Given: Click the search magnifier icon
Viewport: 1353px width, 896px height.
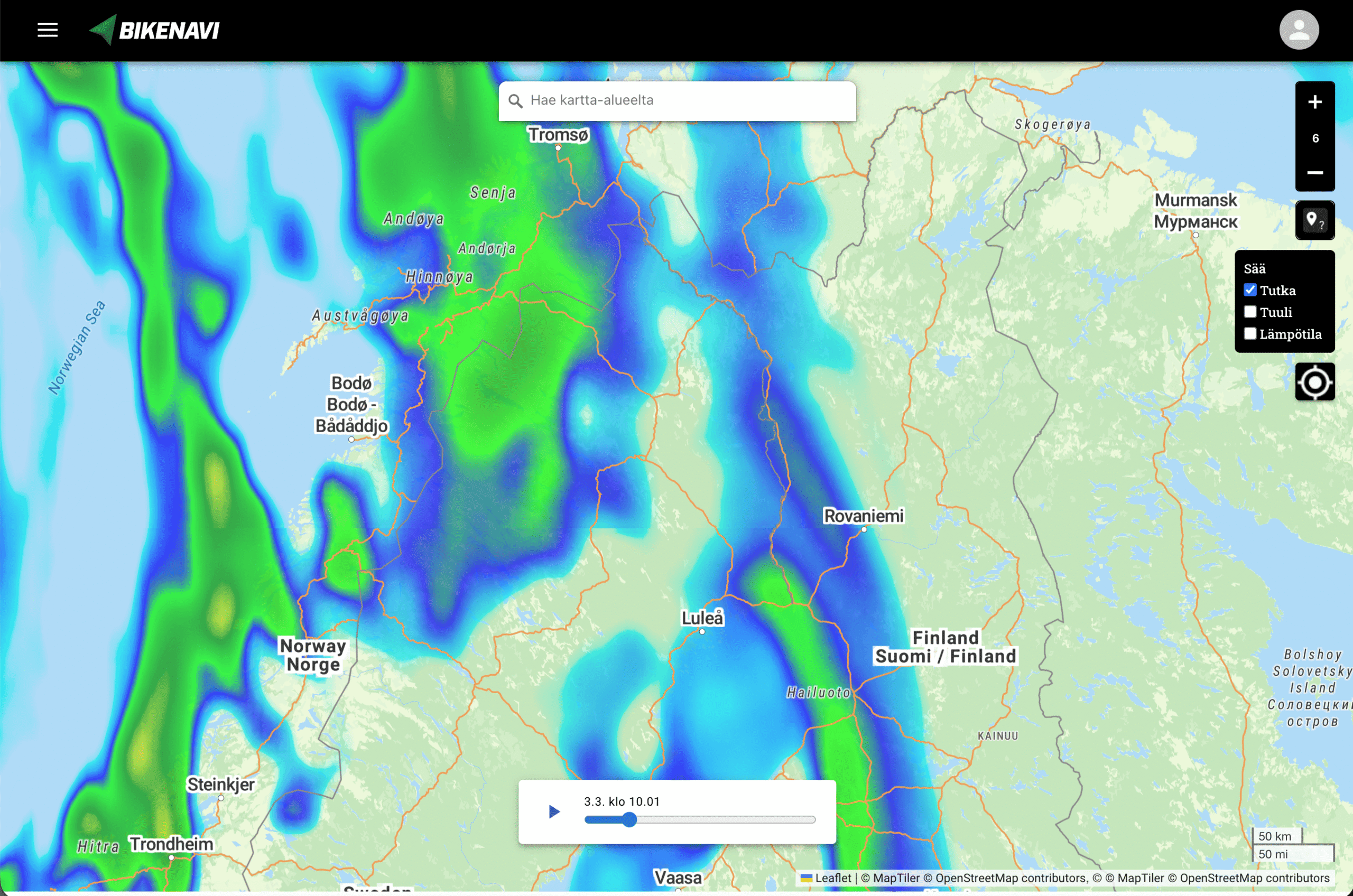Looking at the screenshot, I should 515,101.
